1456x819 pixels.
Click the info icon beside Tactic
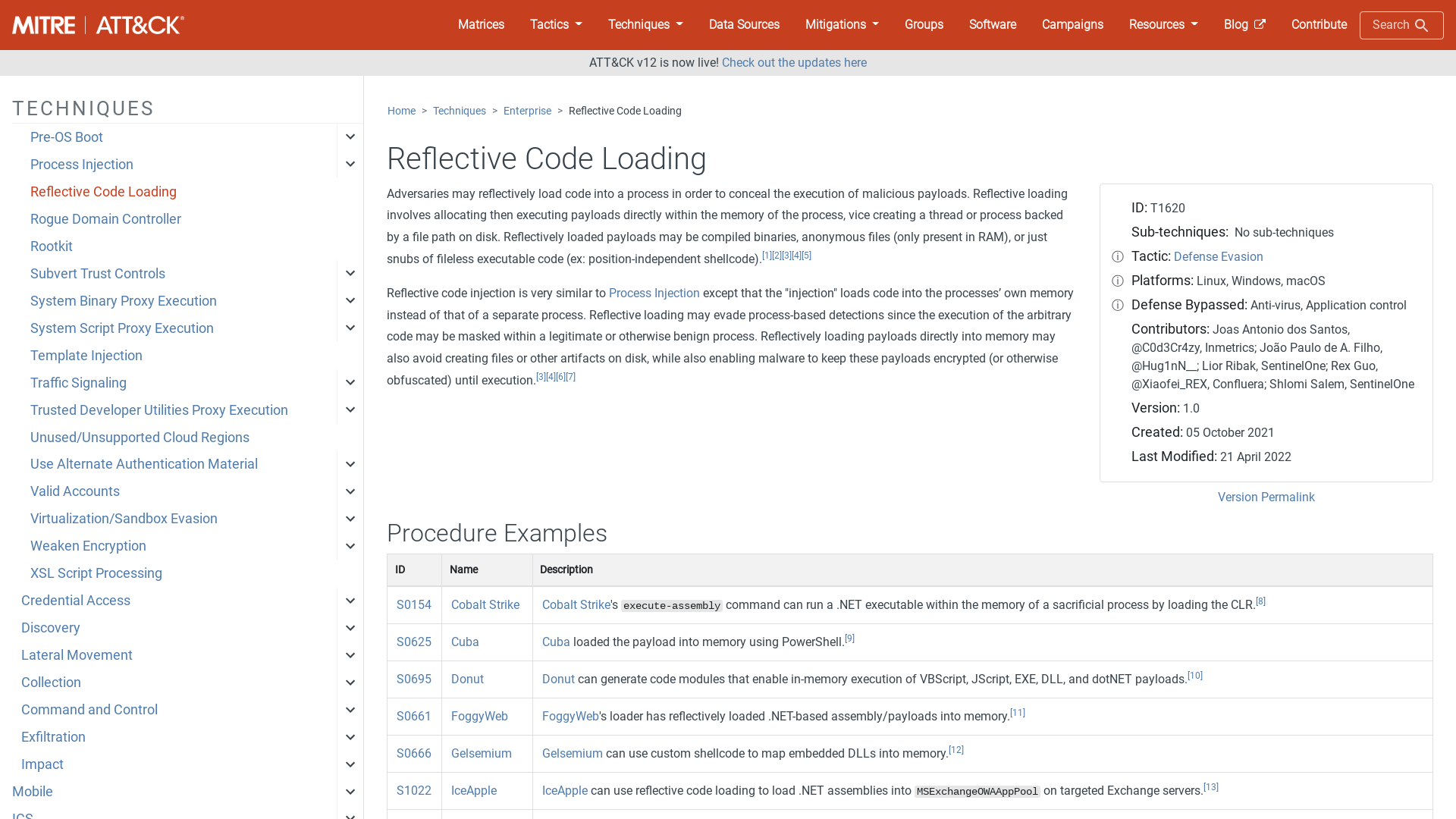click(1118, 257)
